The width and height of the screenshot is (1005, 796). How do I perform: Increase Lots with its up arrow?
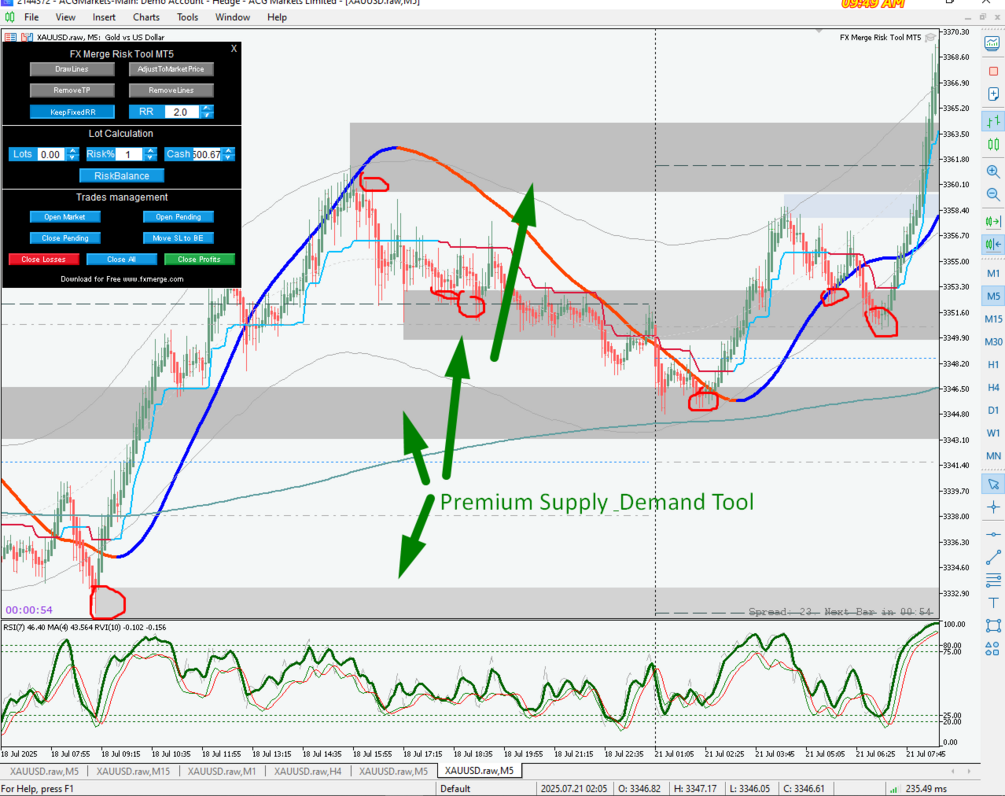point(72,151)
